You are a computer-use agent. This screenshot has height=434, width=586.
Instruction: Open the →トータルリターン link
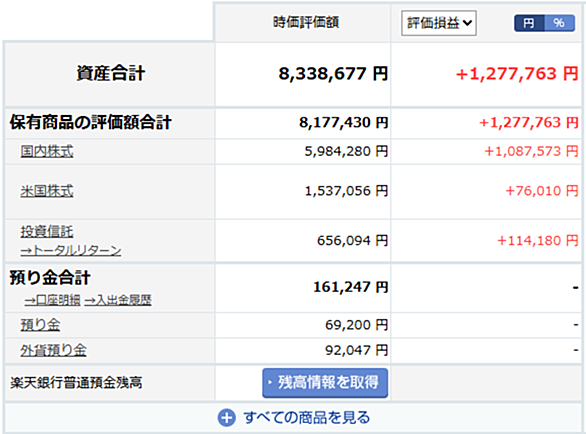71,250
